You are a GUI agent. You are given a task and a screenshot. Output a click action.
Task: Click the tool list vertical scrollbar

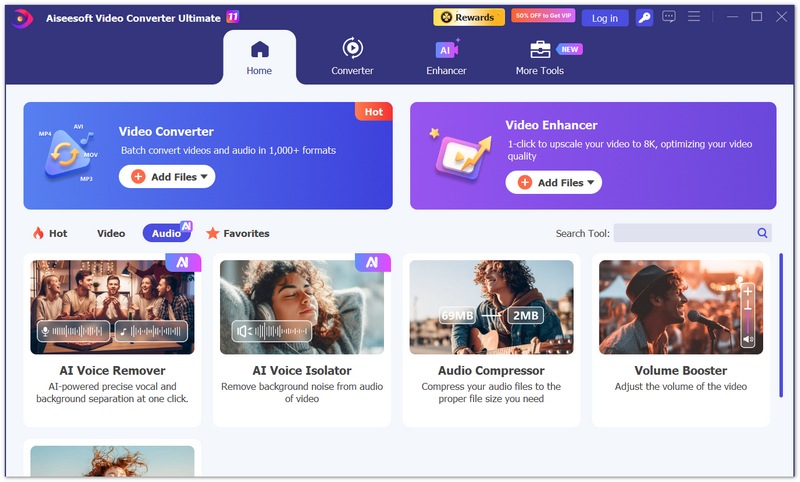coord(781,325)
